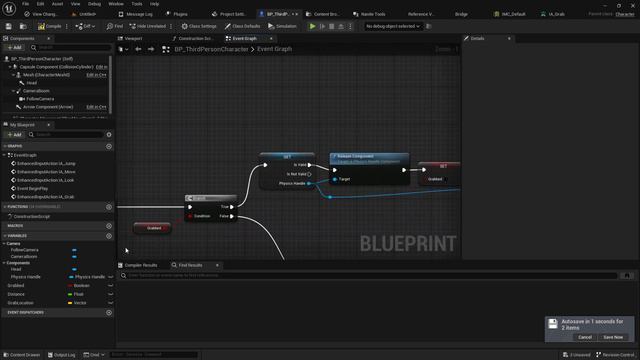
Task: Open Class Settings
Action: coord(199,26)
